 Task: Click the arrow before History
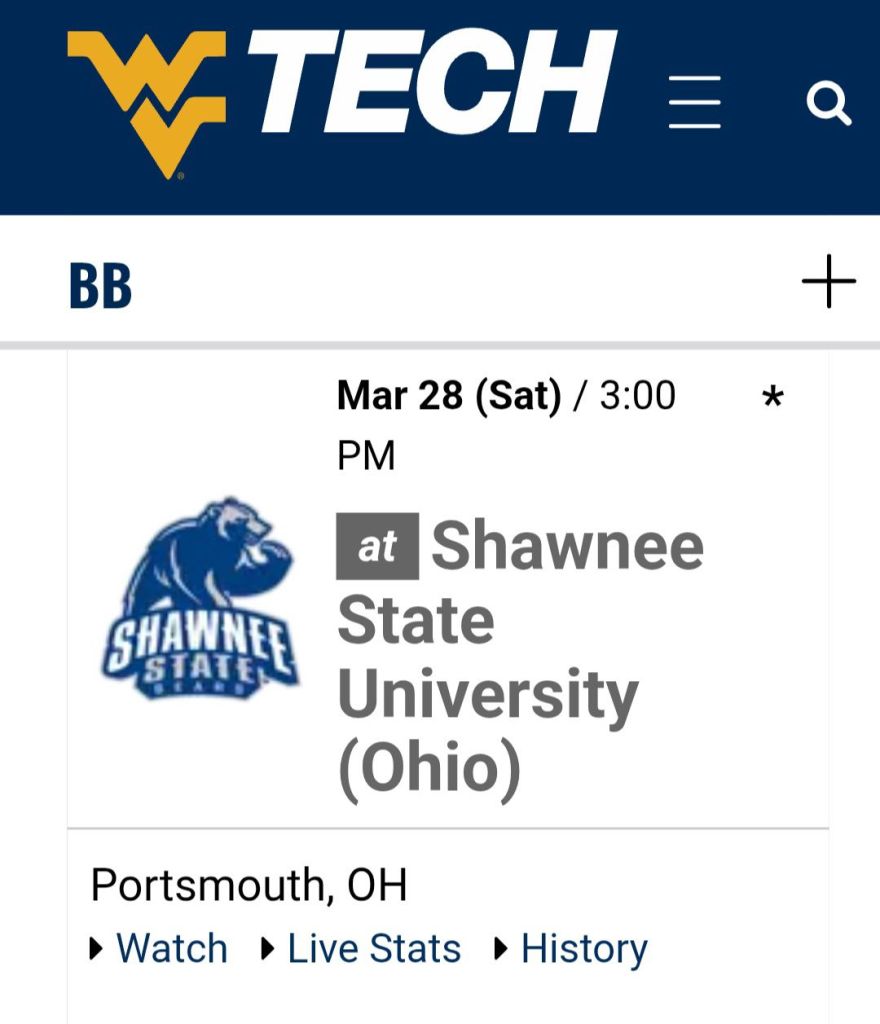502,949
